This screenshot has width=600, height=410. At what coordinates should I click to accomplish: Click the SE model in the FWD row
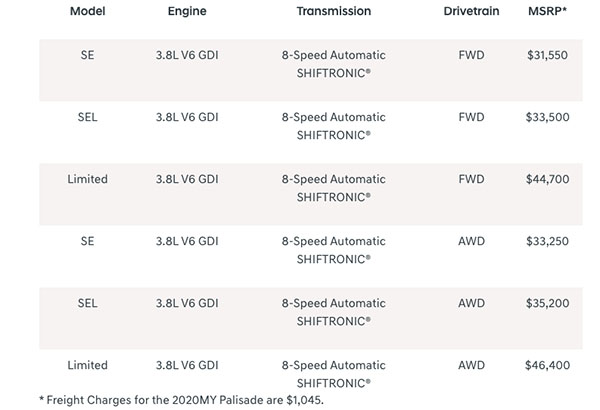87,55
